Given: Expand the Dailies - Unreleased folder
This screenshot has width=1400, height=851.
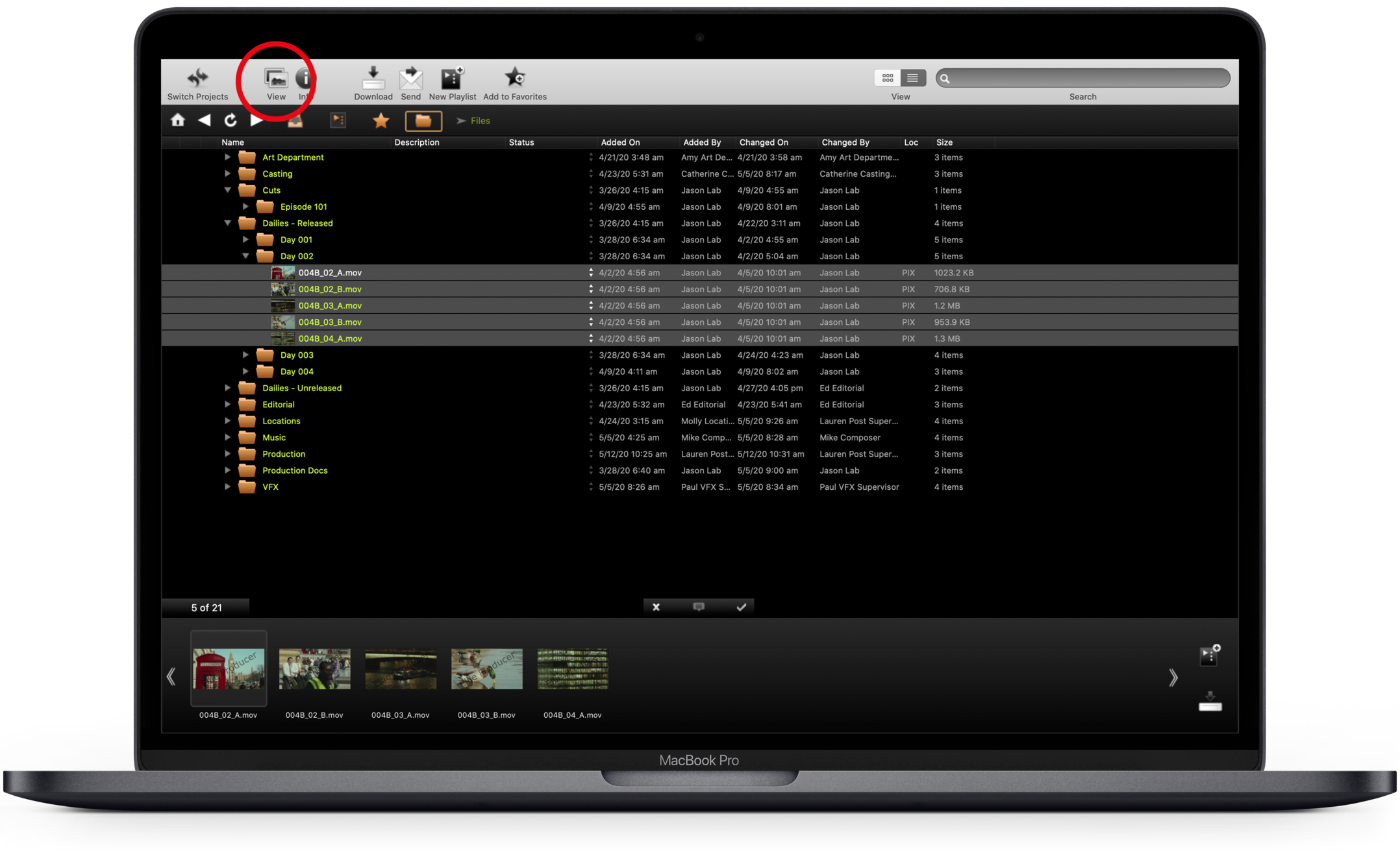Looking at the screenshot, I should coord(227,388).
